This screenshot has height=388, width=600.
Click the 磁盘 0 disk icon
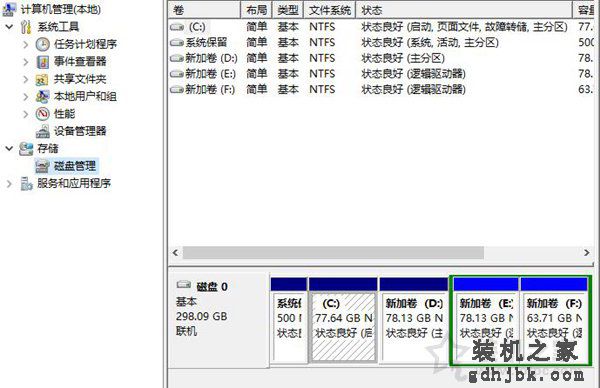184,285
